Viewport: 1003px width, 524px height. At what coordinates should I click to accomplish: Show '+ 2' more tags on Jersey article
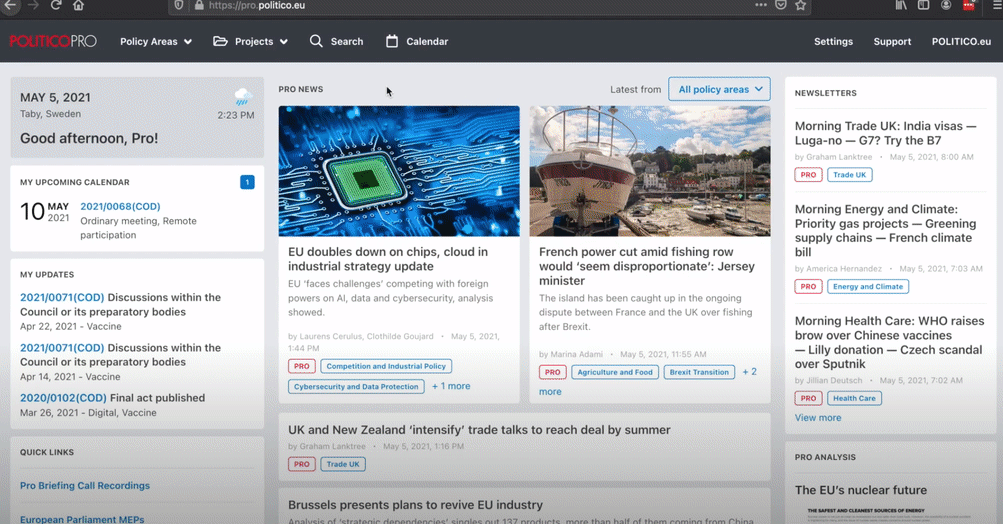coord(749,372)
